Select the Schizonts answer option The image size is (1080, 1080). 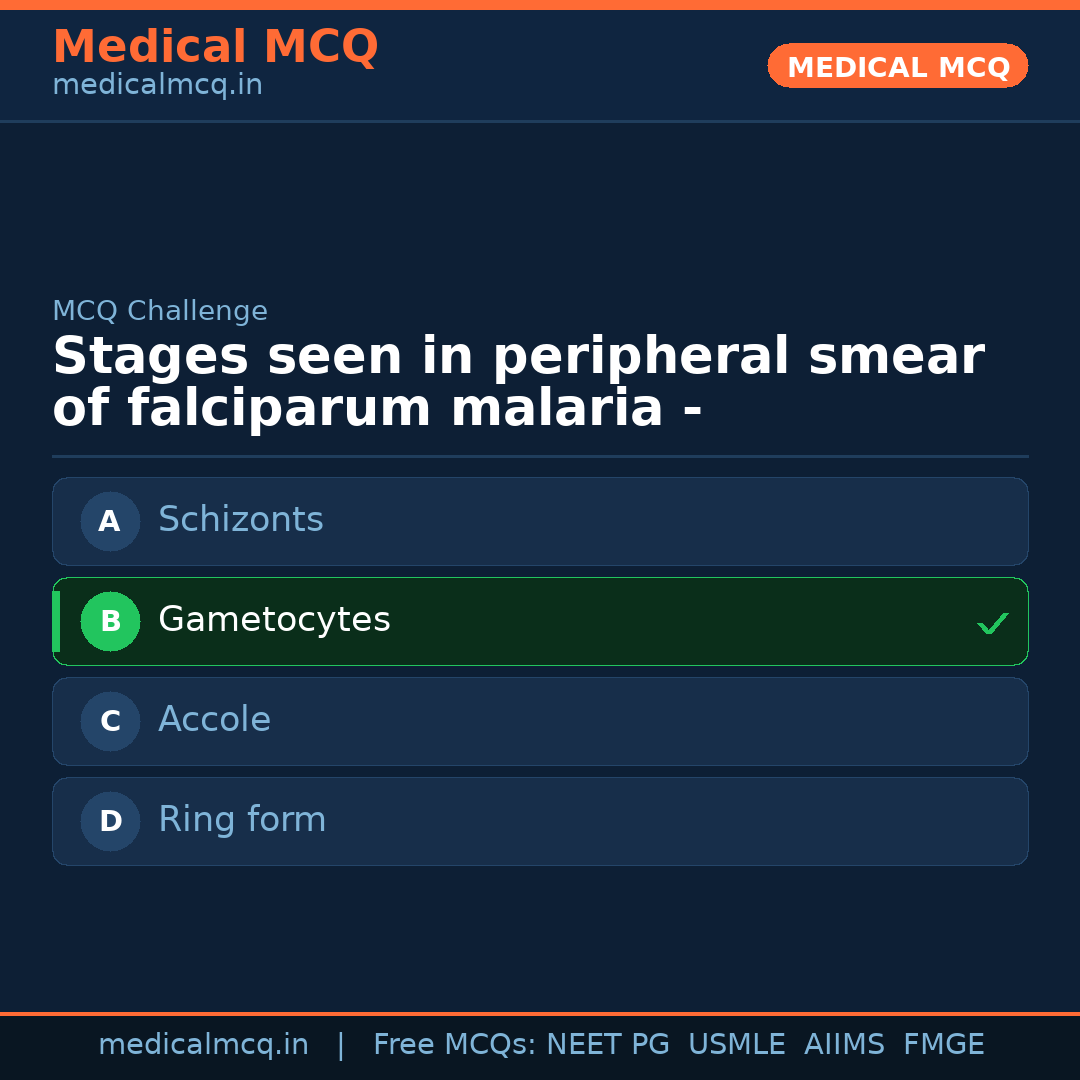[540, 521]
